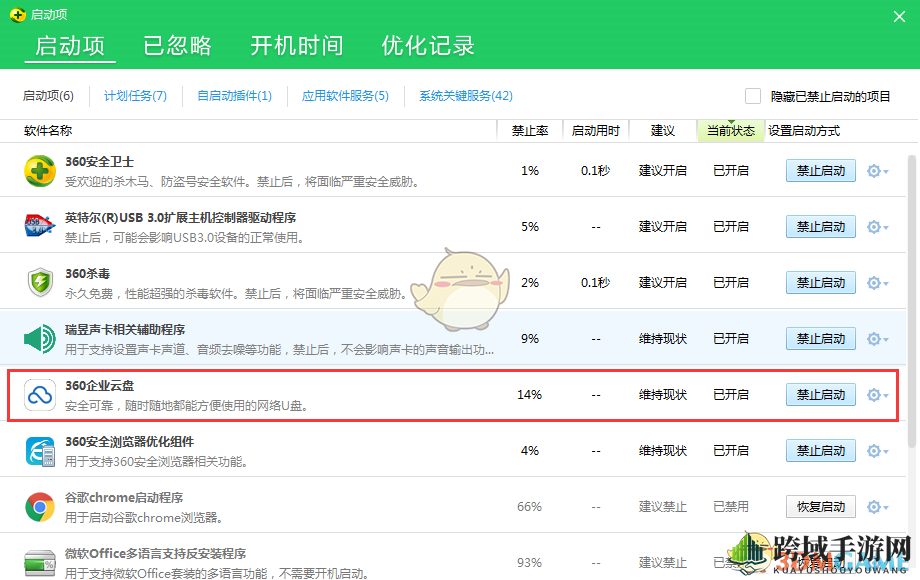
Task: Open gear settings for 谷歌chrome启动程序 row
Action: tap(877, 507)
